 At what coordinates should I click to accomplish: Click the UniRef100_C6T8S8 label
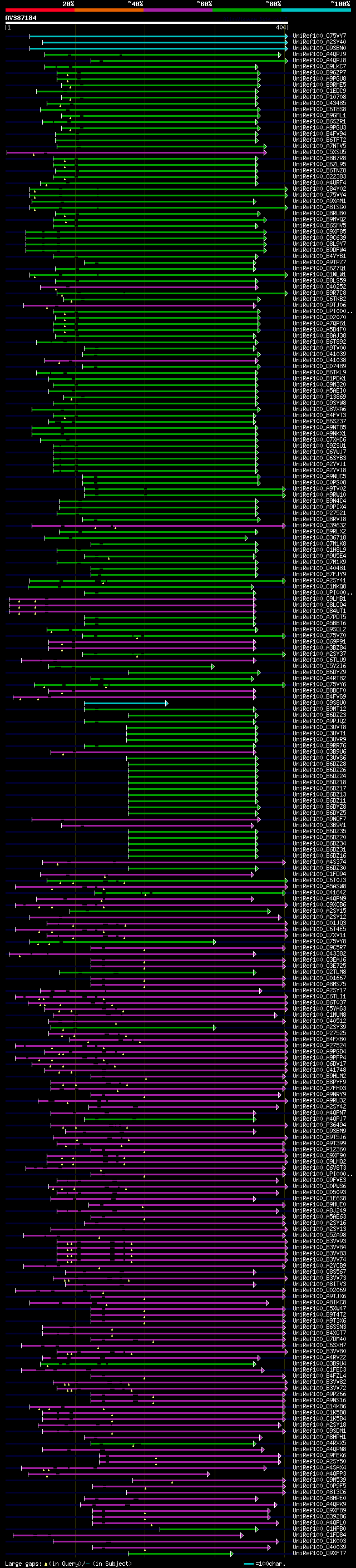319,109
